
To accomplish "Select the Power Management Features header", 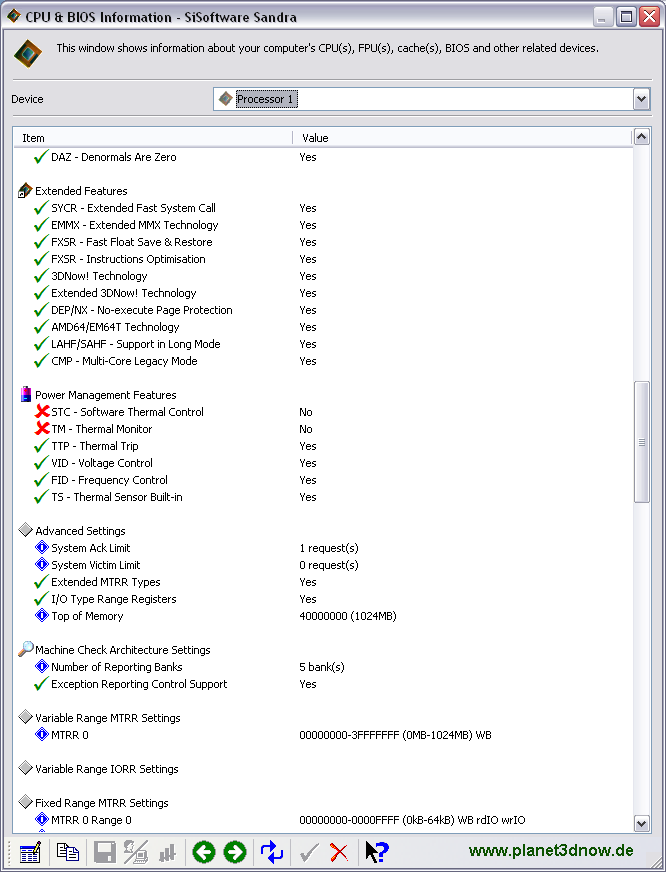I will click(105, 395).
